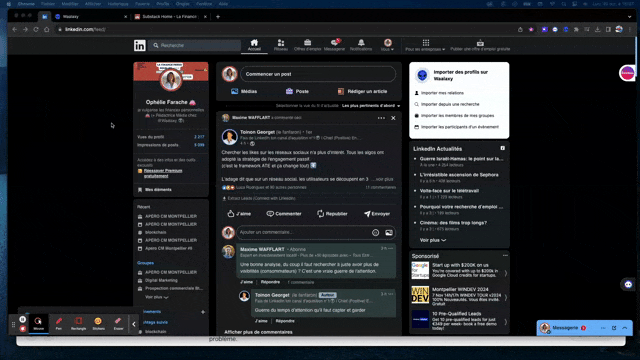
Task: Open Messagerie from top navigation
Action: (334, 45)
